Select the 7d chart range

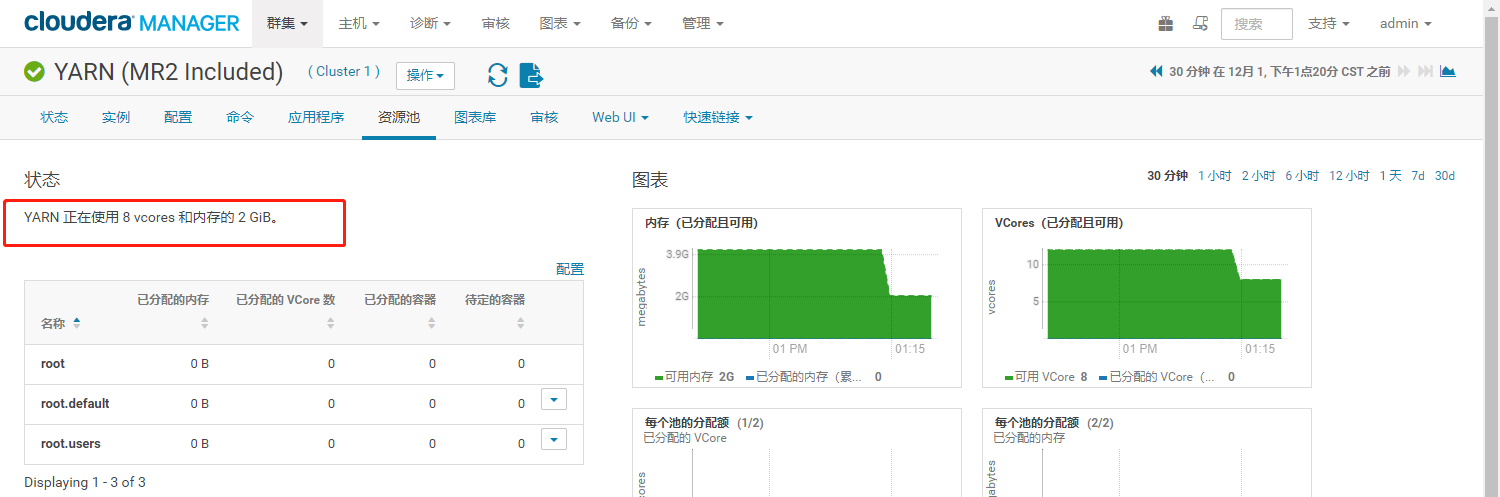point(1418,176)
